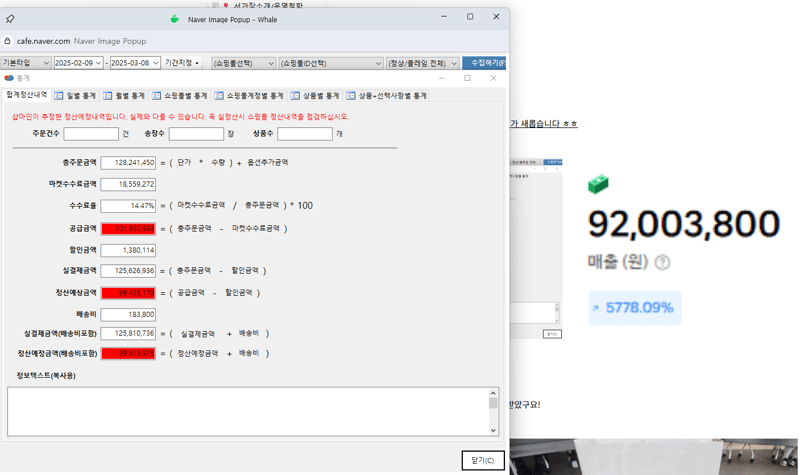The image size is (800, 475).
Task: Click the 마켓수수료금액 field 18,559,272
Action: click(128, 184)
